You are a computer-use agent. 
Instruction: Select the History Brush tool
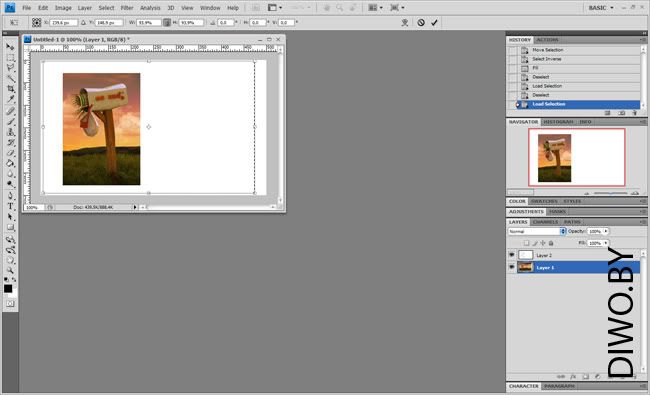[10, 143]
